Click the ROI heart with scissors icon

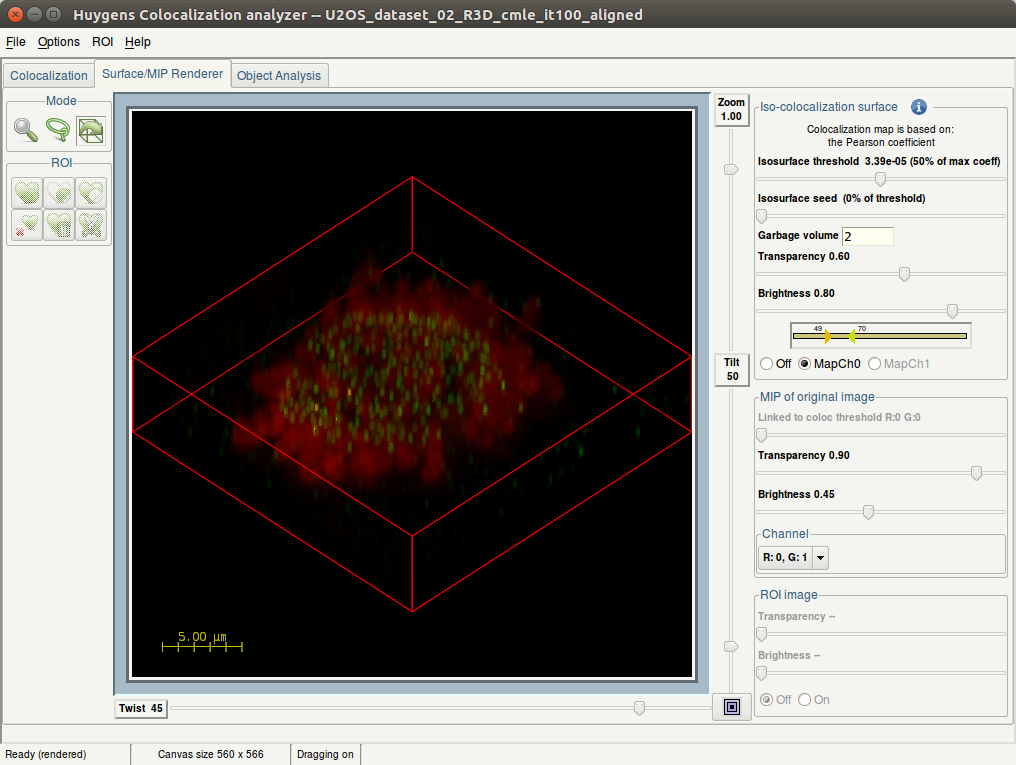91,224
